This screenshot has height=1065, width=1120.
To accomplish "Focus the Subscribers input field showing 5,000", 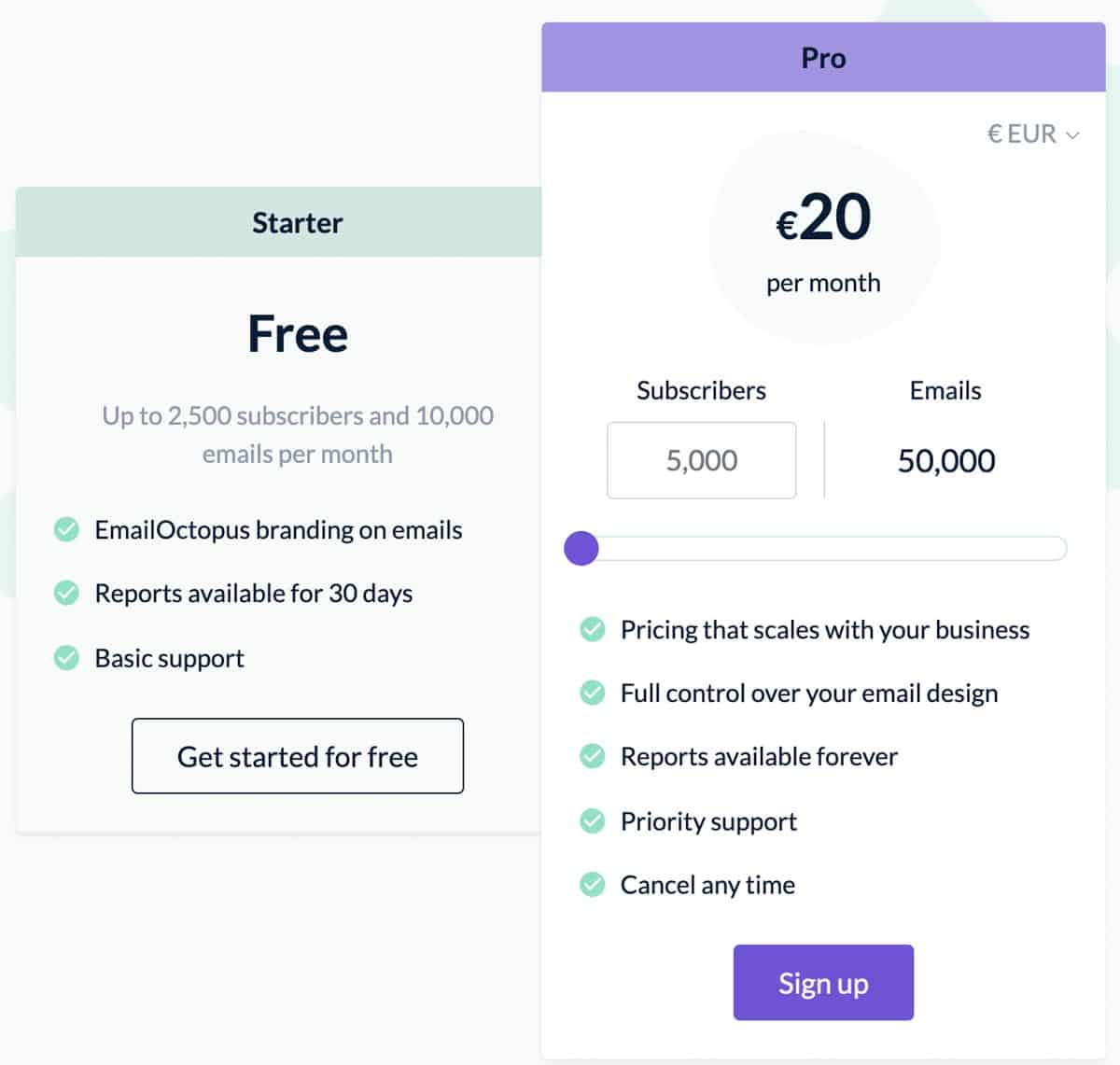I will point(701,460).
